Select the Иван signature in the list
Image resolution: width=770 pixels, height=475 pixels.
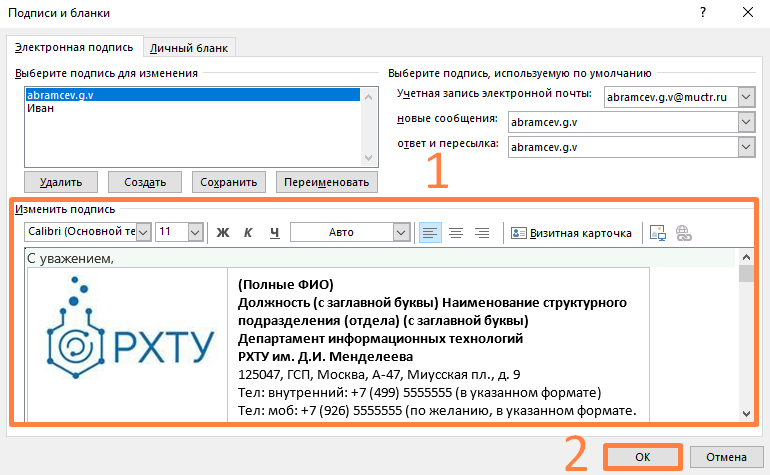[193, 108]
